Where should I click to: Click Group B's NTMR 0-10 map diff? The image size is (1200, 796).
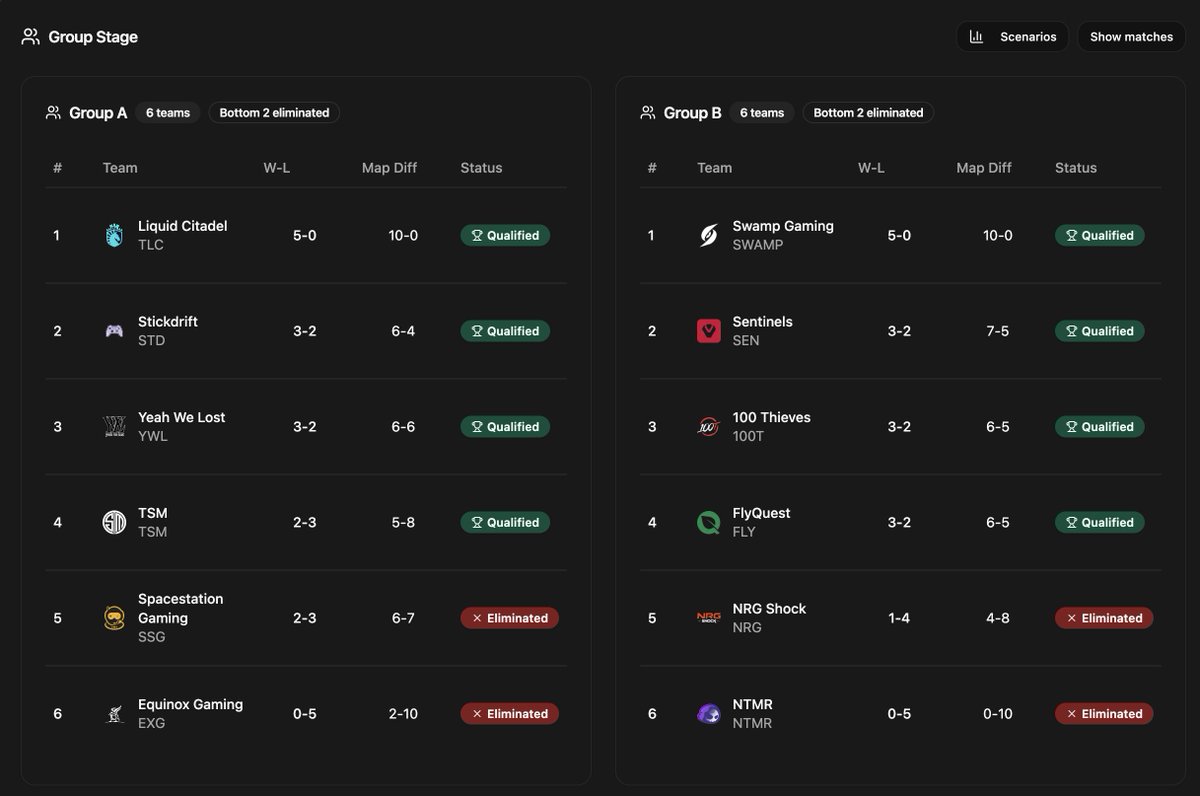(x=997, y=714)
